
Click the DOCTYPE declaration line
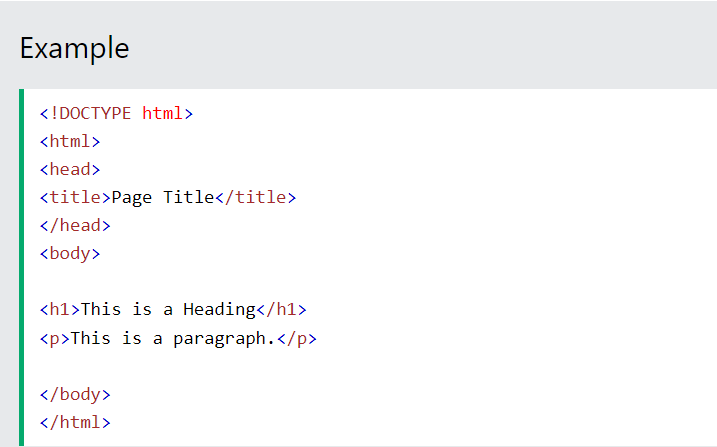tap(117, 113)
